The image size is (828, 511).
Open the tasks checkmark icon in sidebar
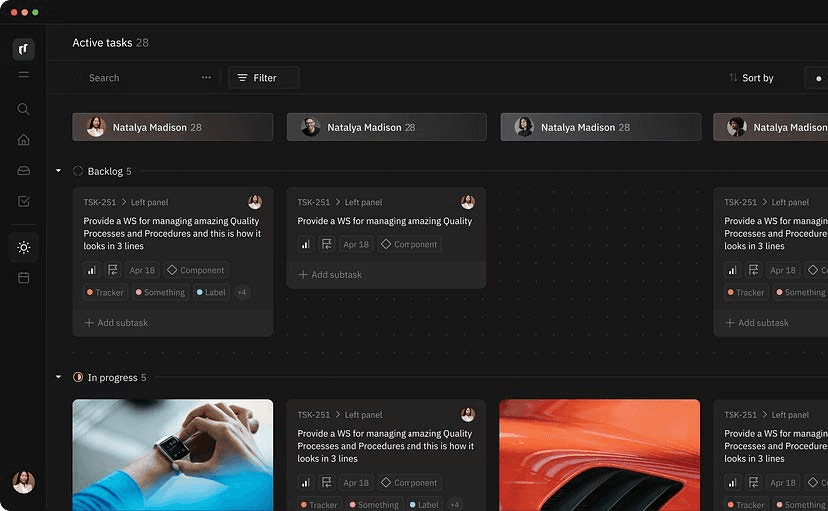pyautogui.click(x=23, y=201)
